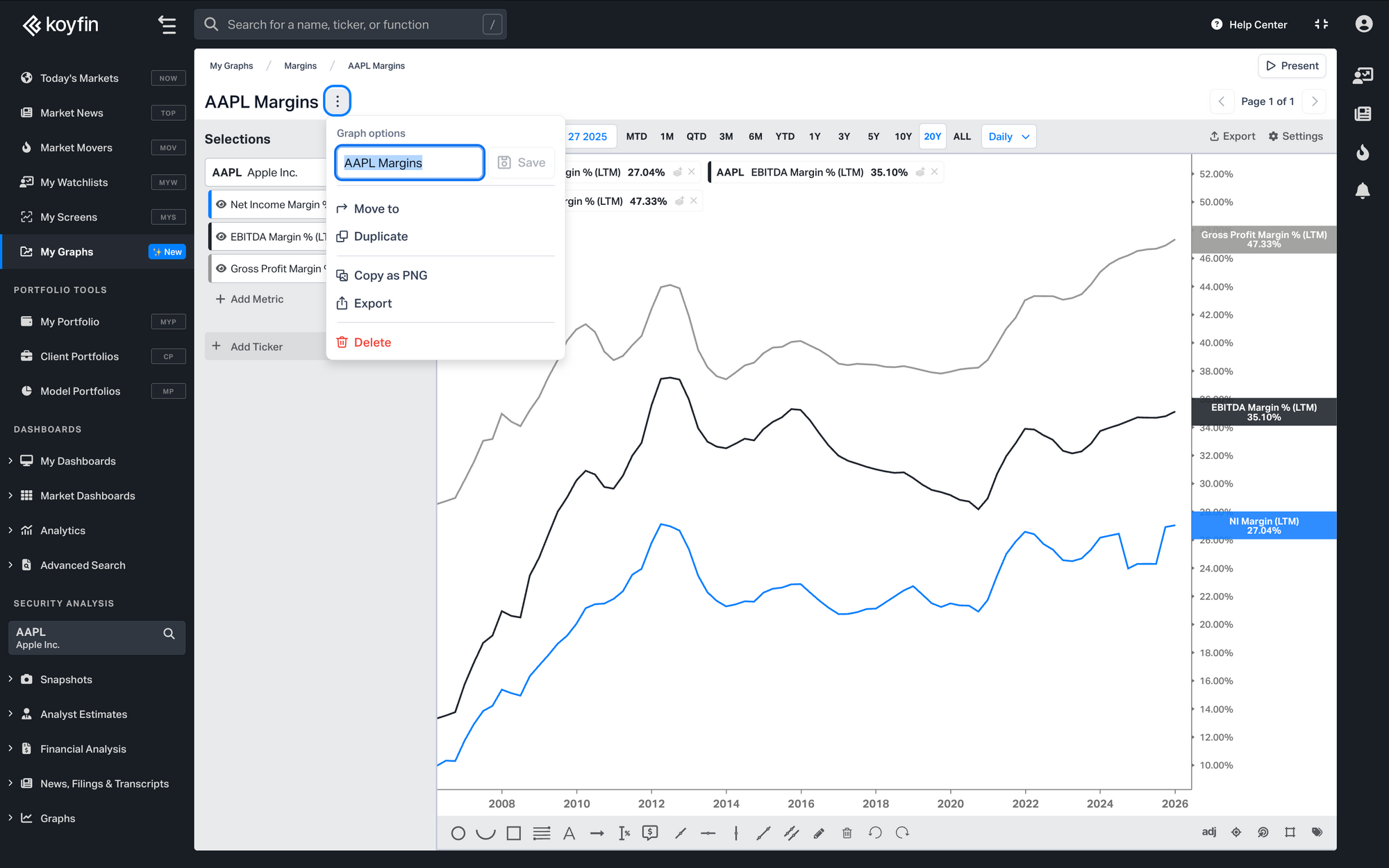Select the arrow drawing tool
Viewport: 1389px width, 868px height.
[597, 833]
